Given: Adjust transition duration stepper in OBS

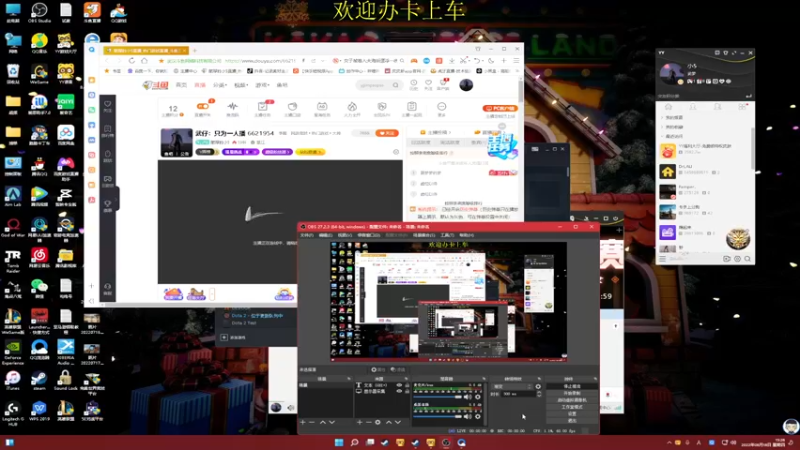Looking at the screenshot, I should pyautogui.click(x=539, y=394).
